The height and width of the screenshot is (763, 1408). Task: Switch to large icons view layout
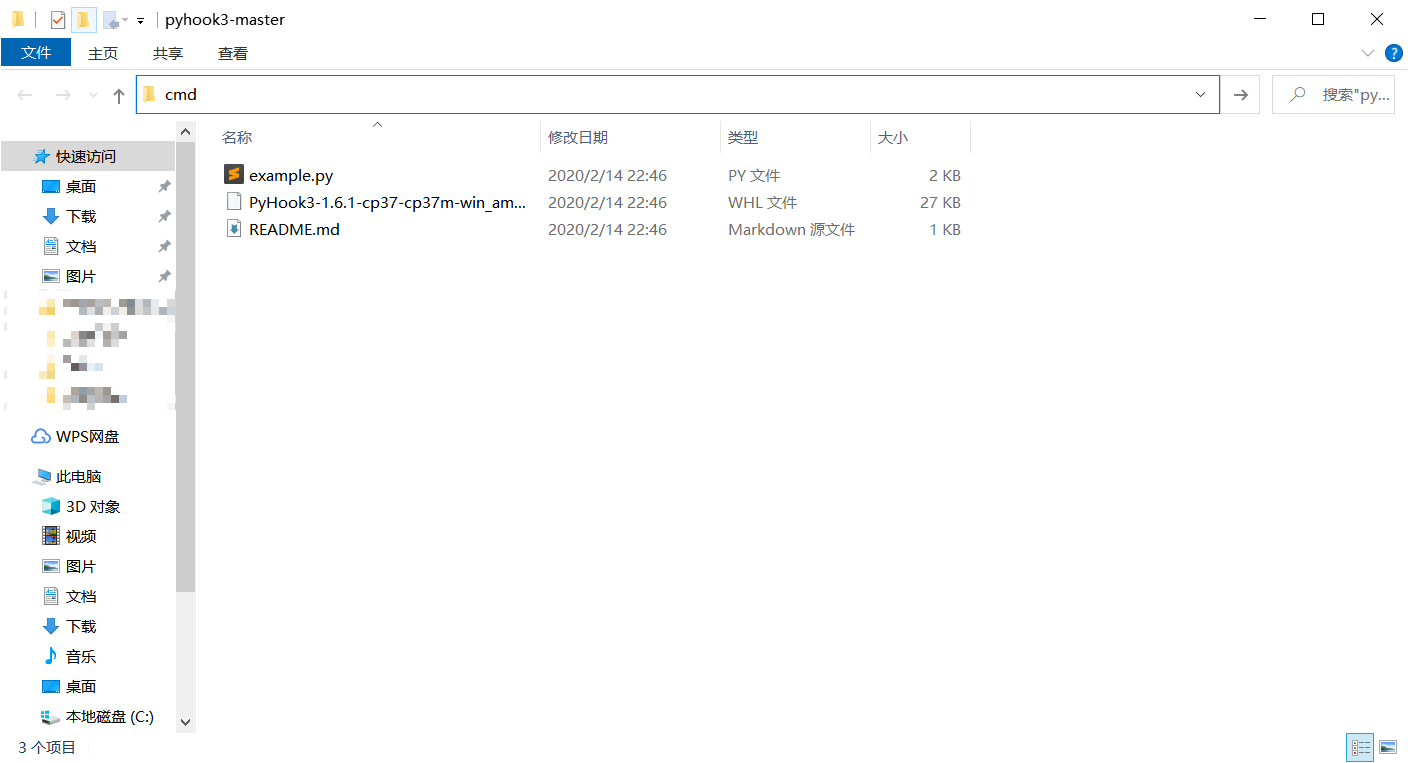point(1387,747)
